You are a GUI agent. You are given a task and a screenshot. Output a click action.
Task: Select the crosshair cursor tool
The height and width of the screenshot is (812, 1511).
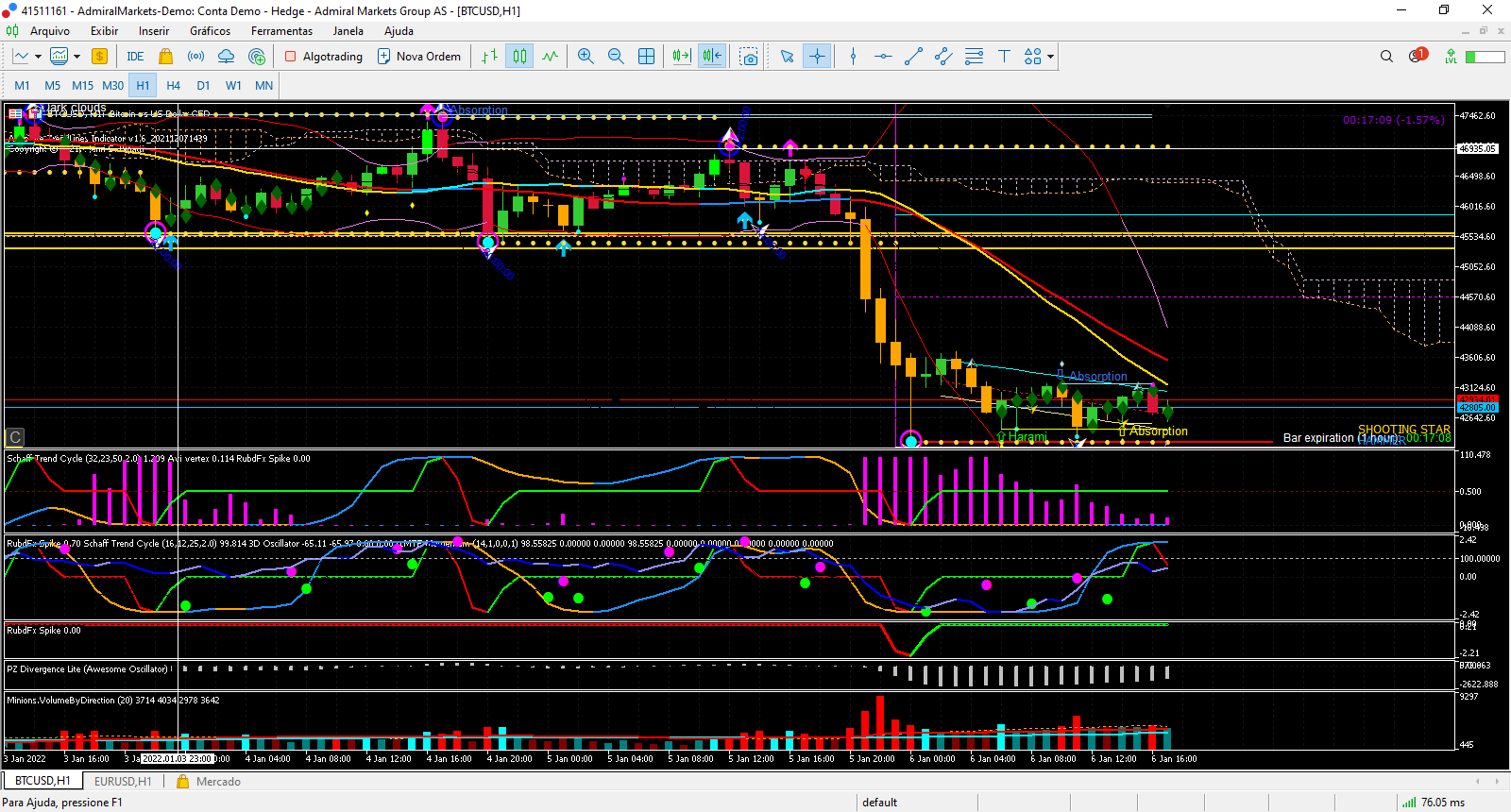click(817, 57)
